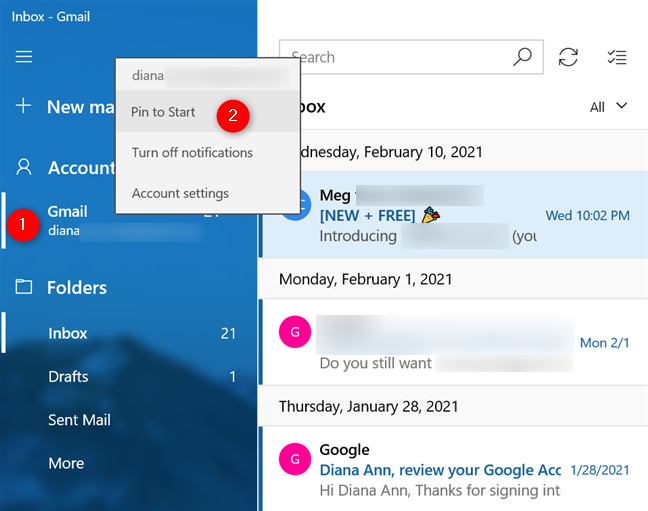Click the Folders folder icon
This screenshot has width=648, height=511.
pos(24,287)
